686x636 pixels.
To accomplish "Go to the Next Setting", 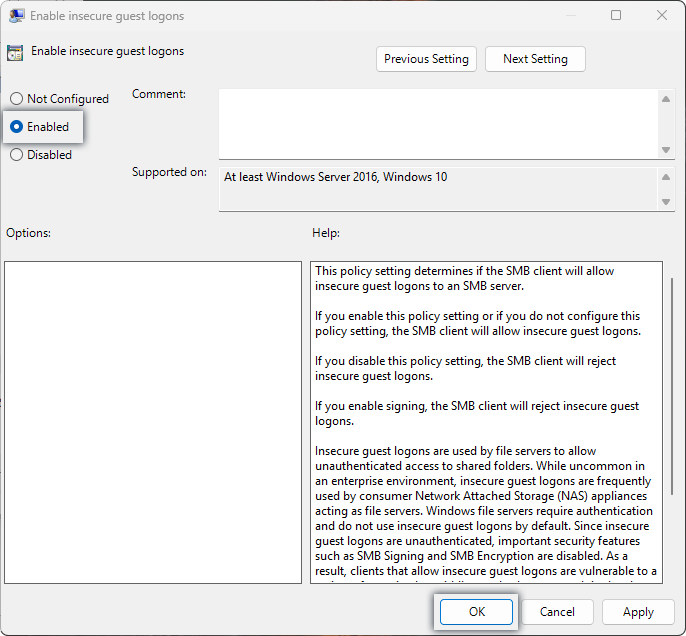I will pos(535,59).
